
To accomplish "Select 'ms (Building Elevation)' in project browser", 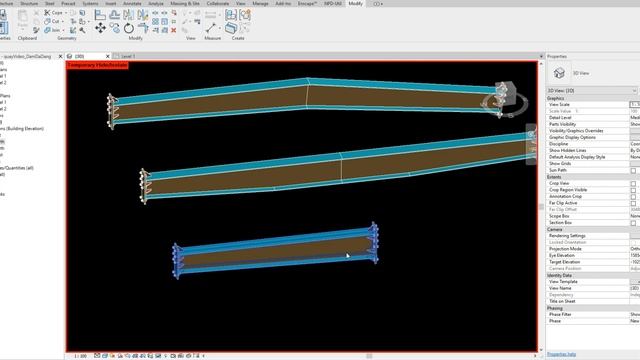I will pyautogui.click(x=22, y=129).
